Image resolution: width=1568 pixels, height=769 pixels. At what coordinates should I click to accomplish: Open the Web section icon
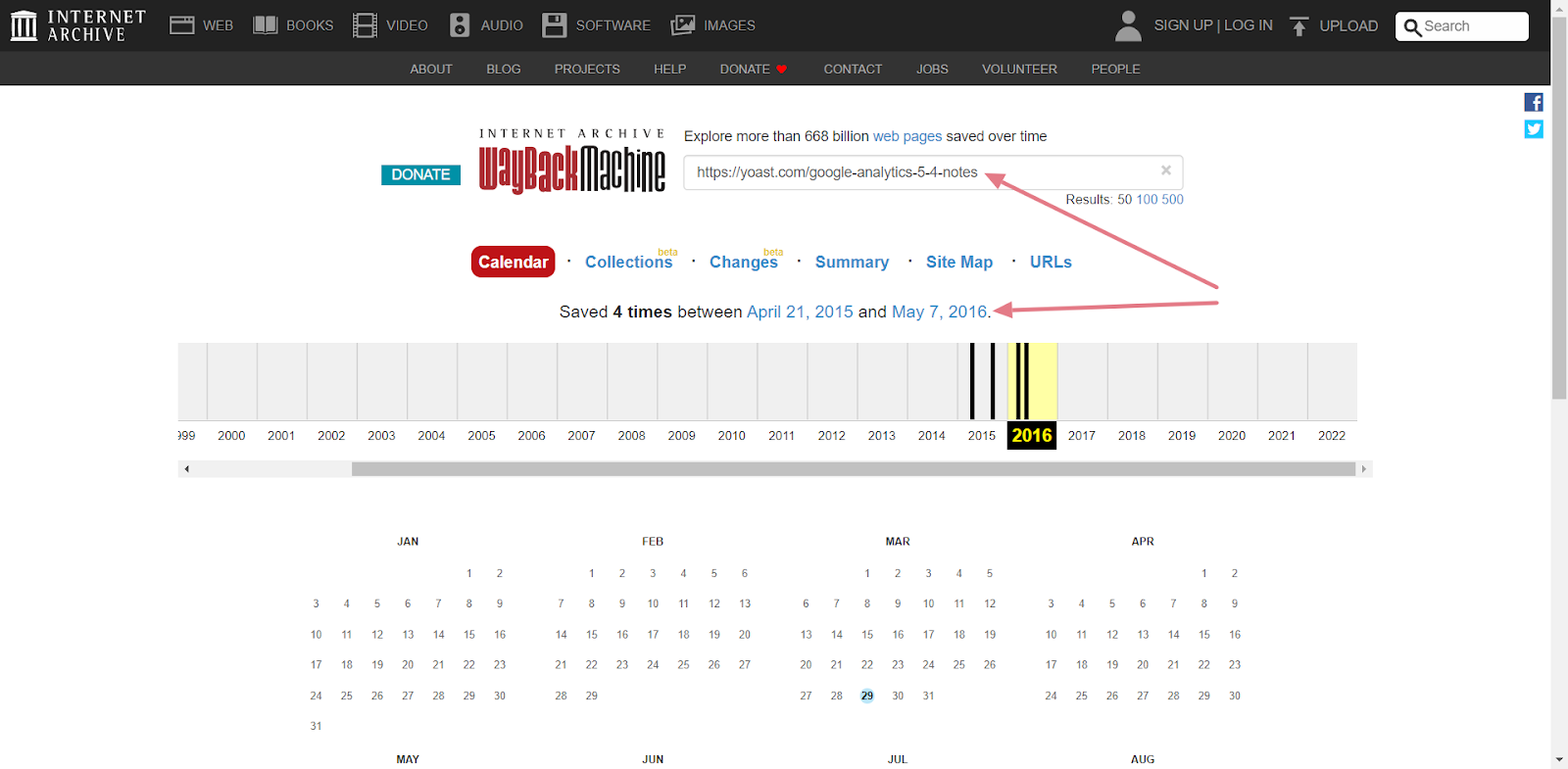coord(181,25)
